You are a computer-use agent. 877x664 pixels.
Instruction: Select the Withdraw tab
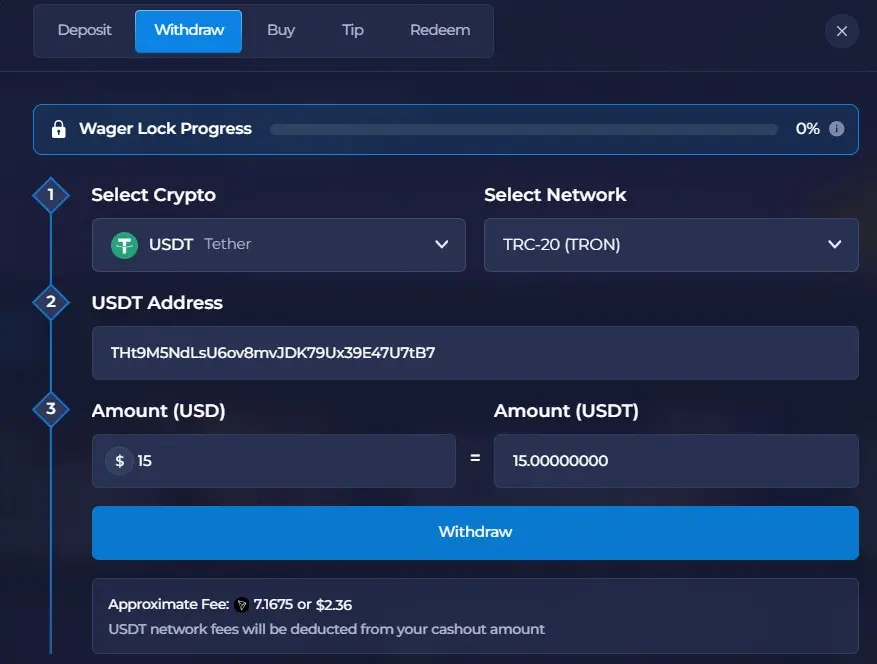coord(188,31)
